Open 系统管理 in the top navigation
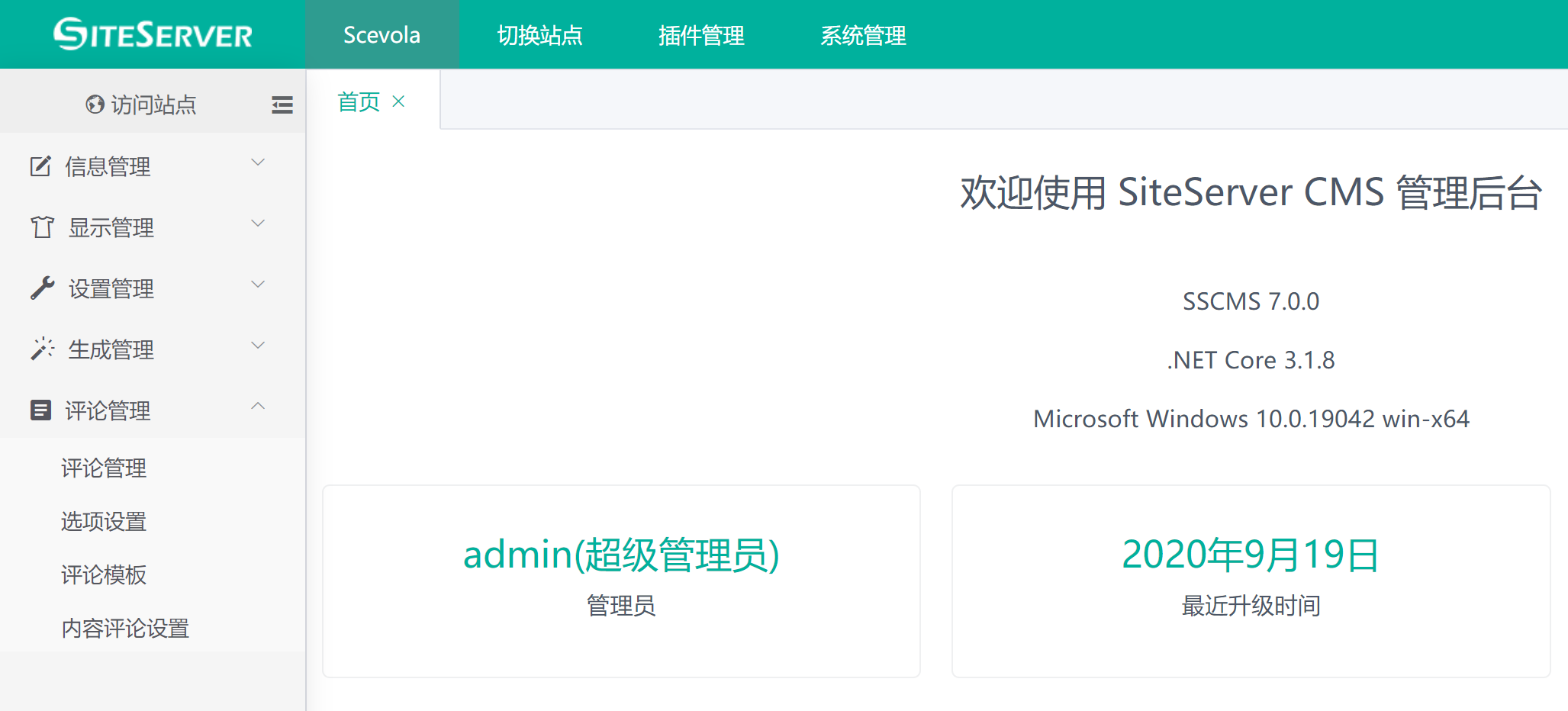 [x=863, y=35]
